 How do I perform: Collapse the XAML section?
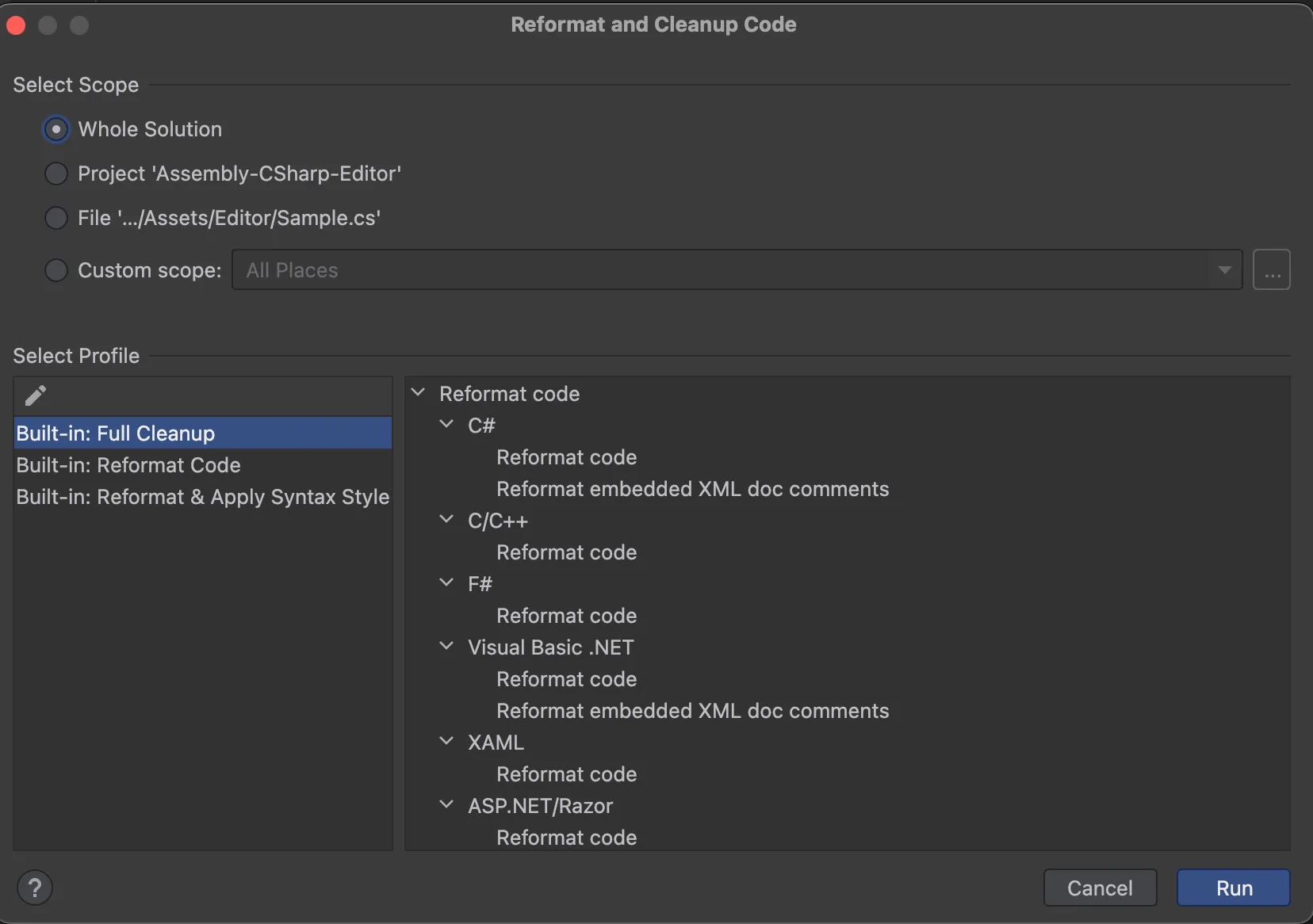[x=446, y=741]
